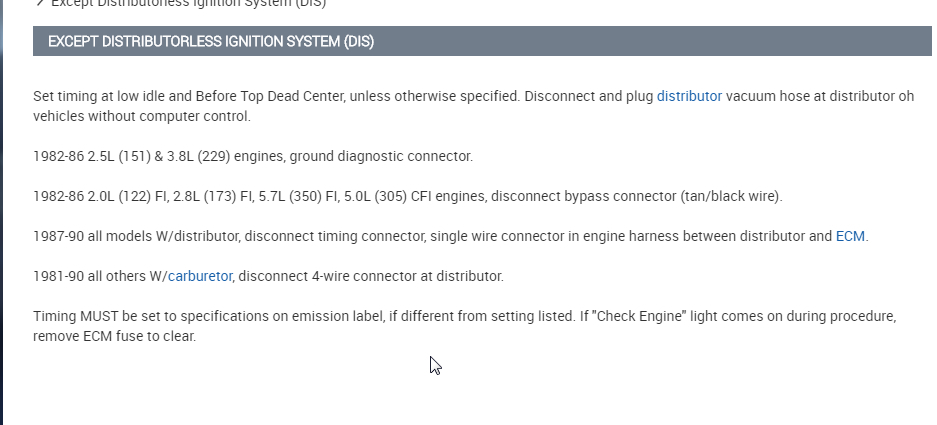The image size is (937, 425).
Task: Click the chevron arrow beside the top breadcrumb
Action: [38, 3]
